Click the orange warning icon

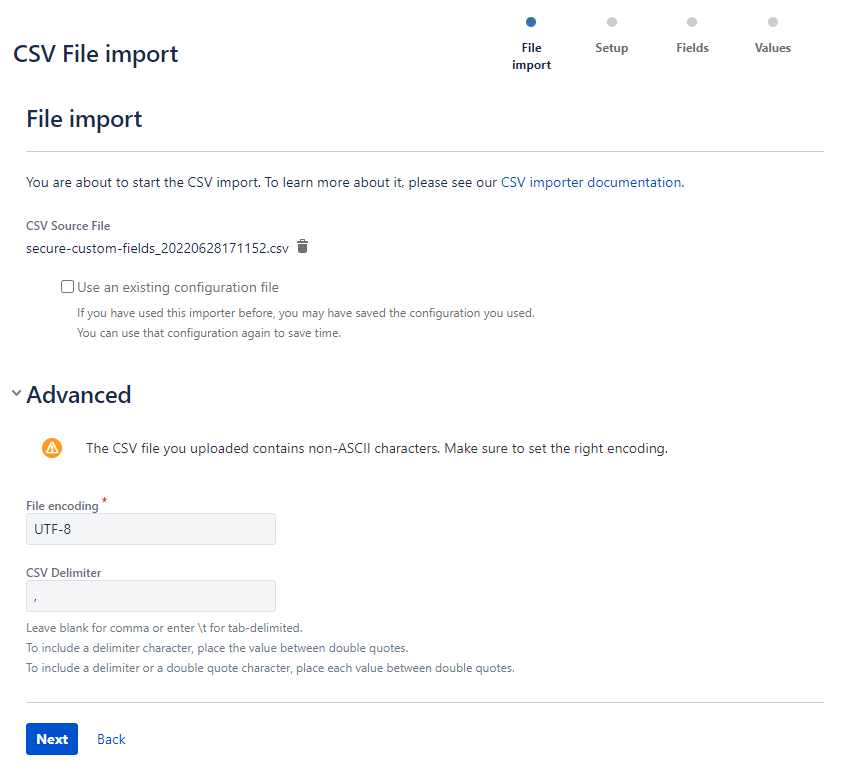pyautogui.click(x=52, y=448)
